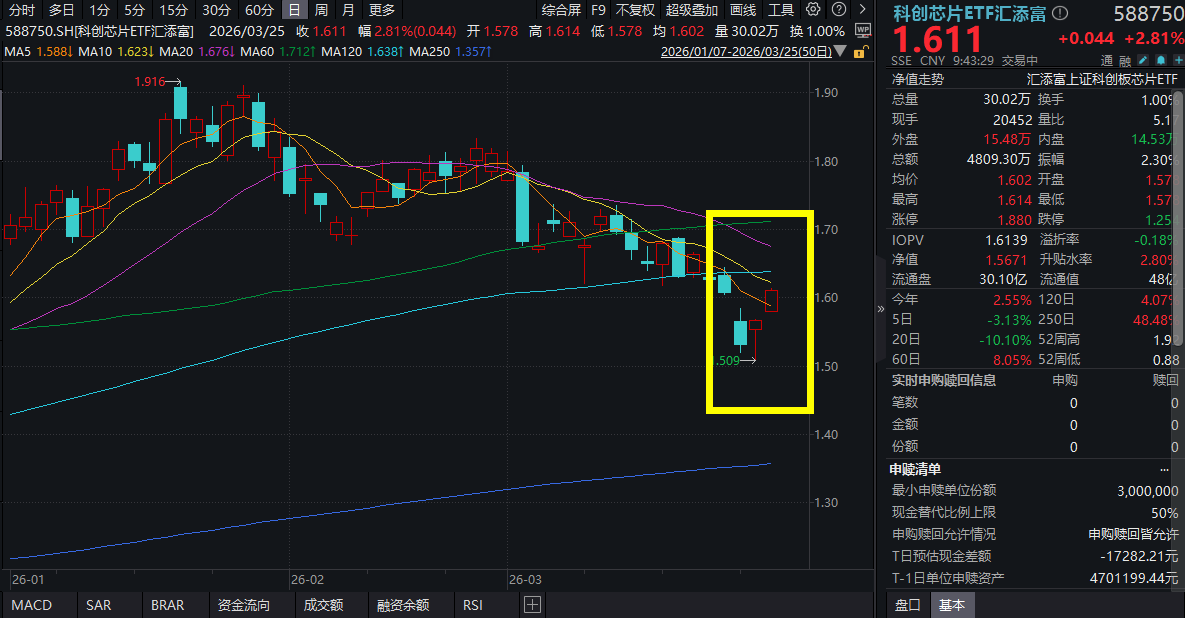Click the 超级叠加 overlay button
Viewport: 1185px width, 618px height.
(x=691, y=10)
